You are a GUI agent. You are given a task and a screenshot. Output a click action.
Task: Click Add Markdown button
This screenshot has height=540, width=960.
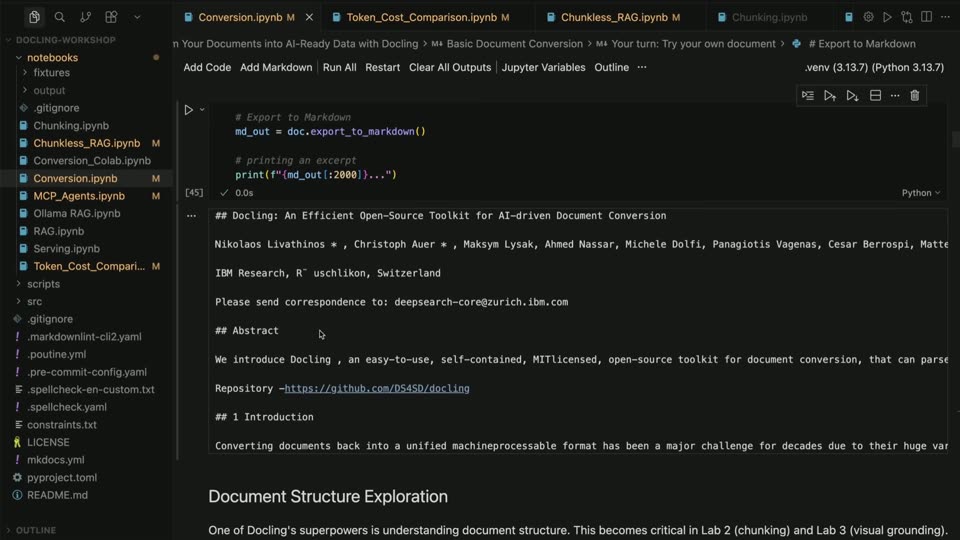point(276,67)
